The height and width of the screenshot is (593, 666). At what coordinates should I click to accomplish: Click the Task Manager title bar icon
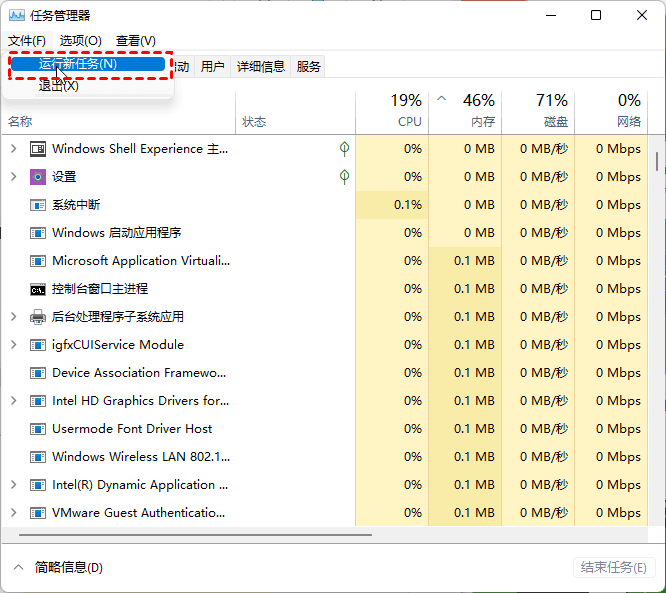click(x=17, y=16)
